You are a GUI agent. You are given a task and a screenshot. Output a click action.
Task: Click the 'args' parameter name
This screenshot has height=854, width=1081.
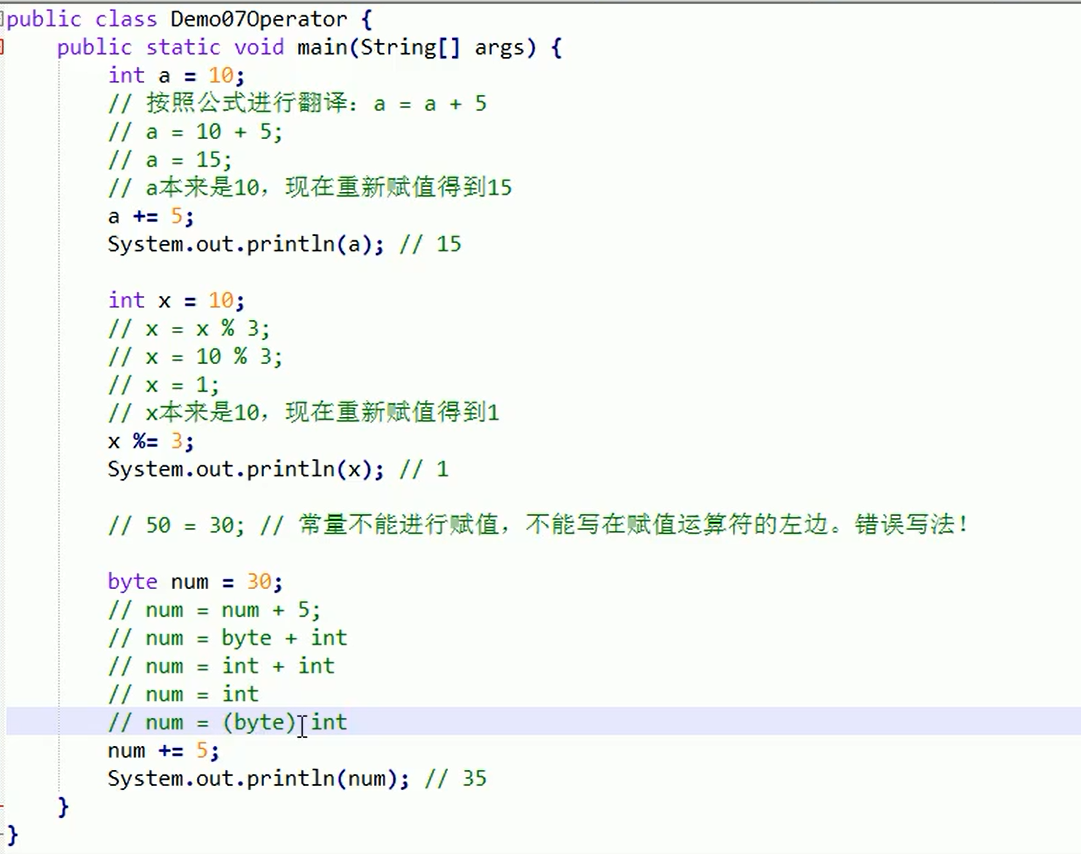tap(499, 48)
